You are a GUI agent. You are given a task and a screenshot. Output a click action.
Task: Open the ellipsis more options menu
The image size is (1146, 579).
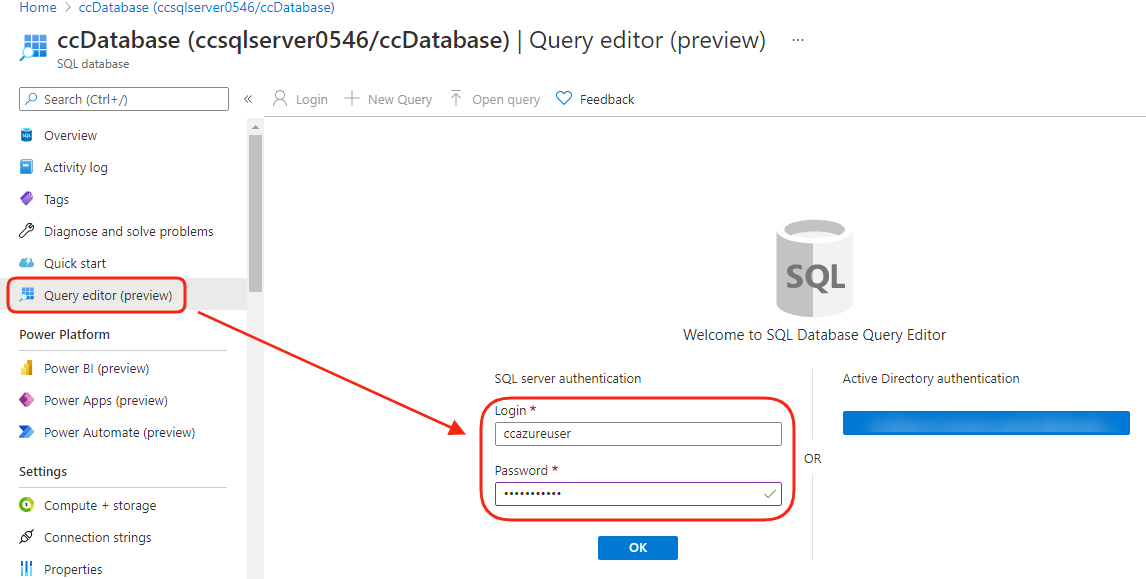tap(797, 40)
